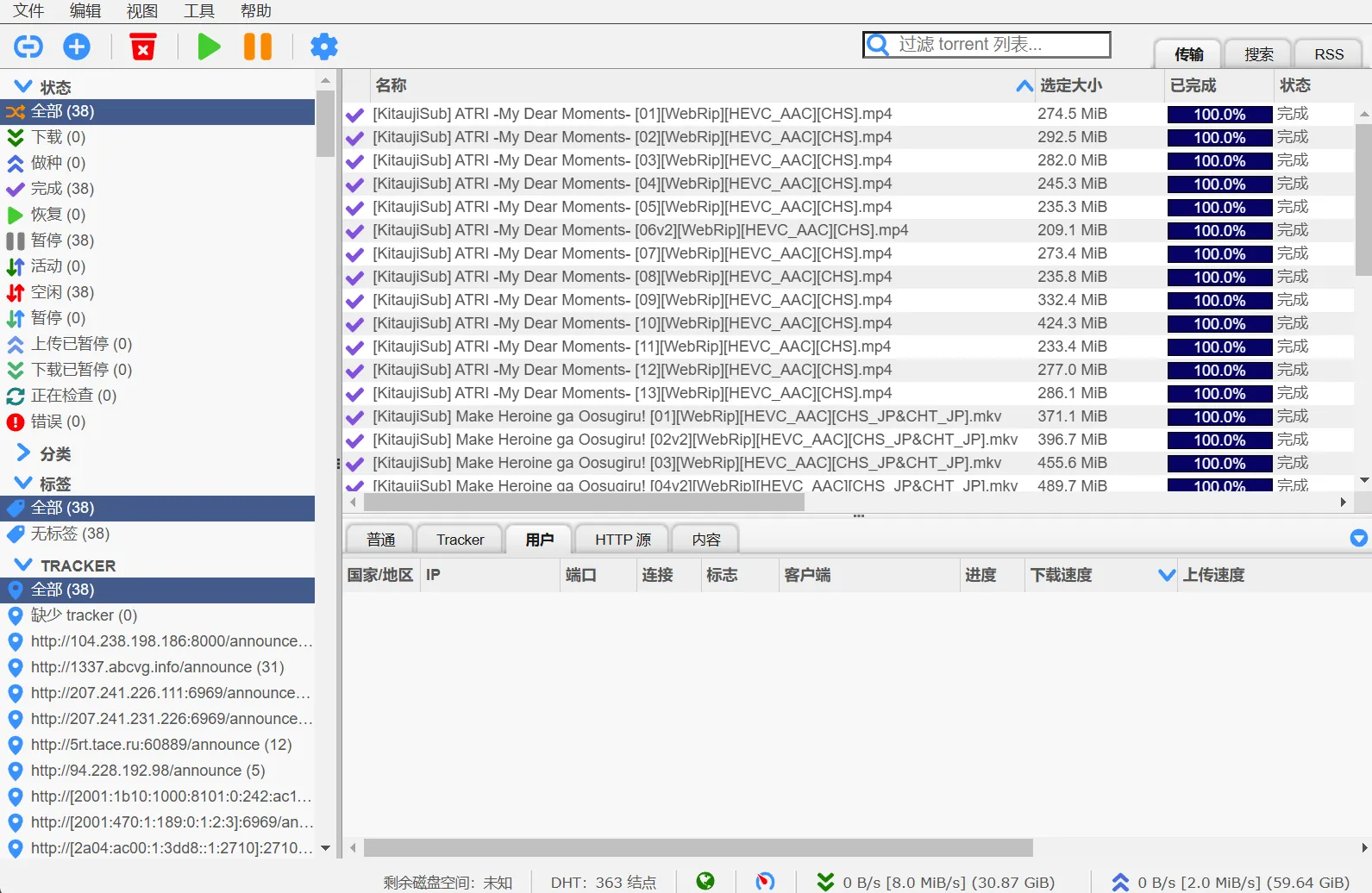Viewport: 1372px width, 893px height.
Task: Click progress bar of Make Heroine episode 03
Action: click(x=1219, y=463)
